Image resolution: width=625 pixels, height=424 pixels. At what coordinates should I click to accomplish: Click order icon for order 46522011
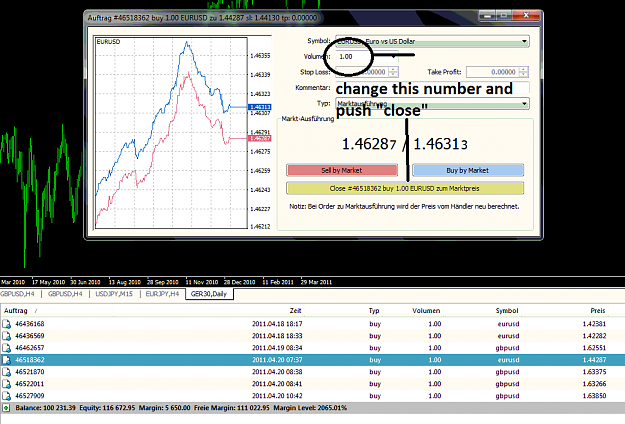click(x=6, y=384)
